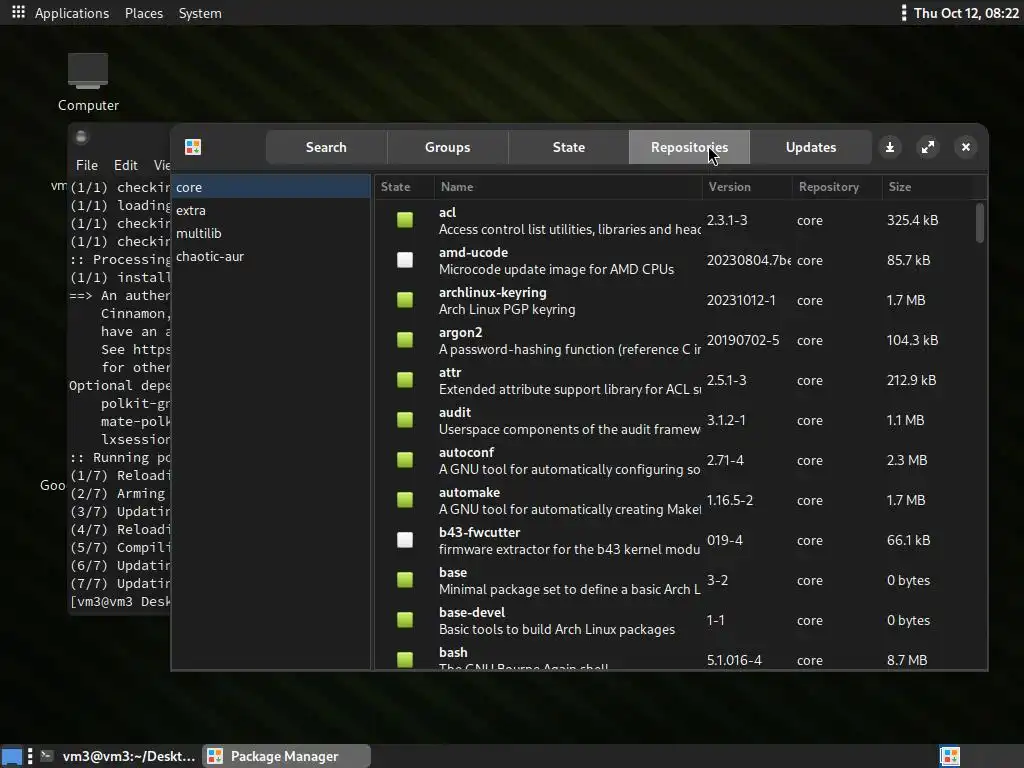Select the autoconf package name

466,452
